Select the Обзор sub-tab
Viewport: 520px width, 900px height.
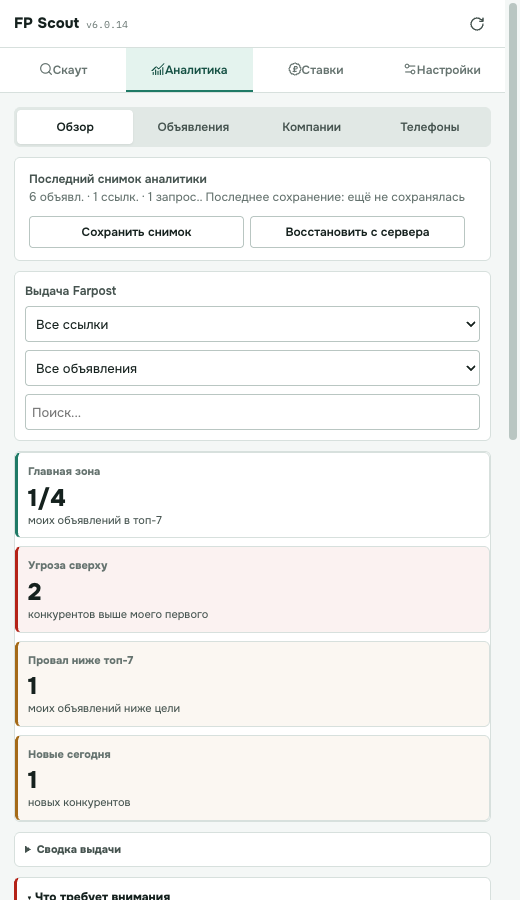[75, 127]
